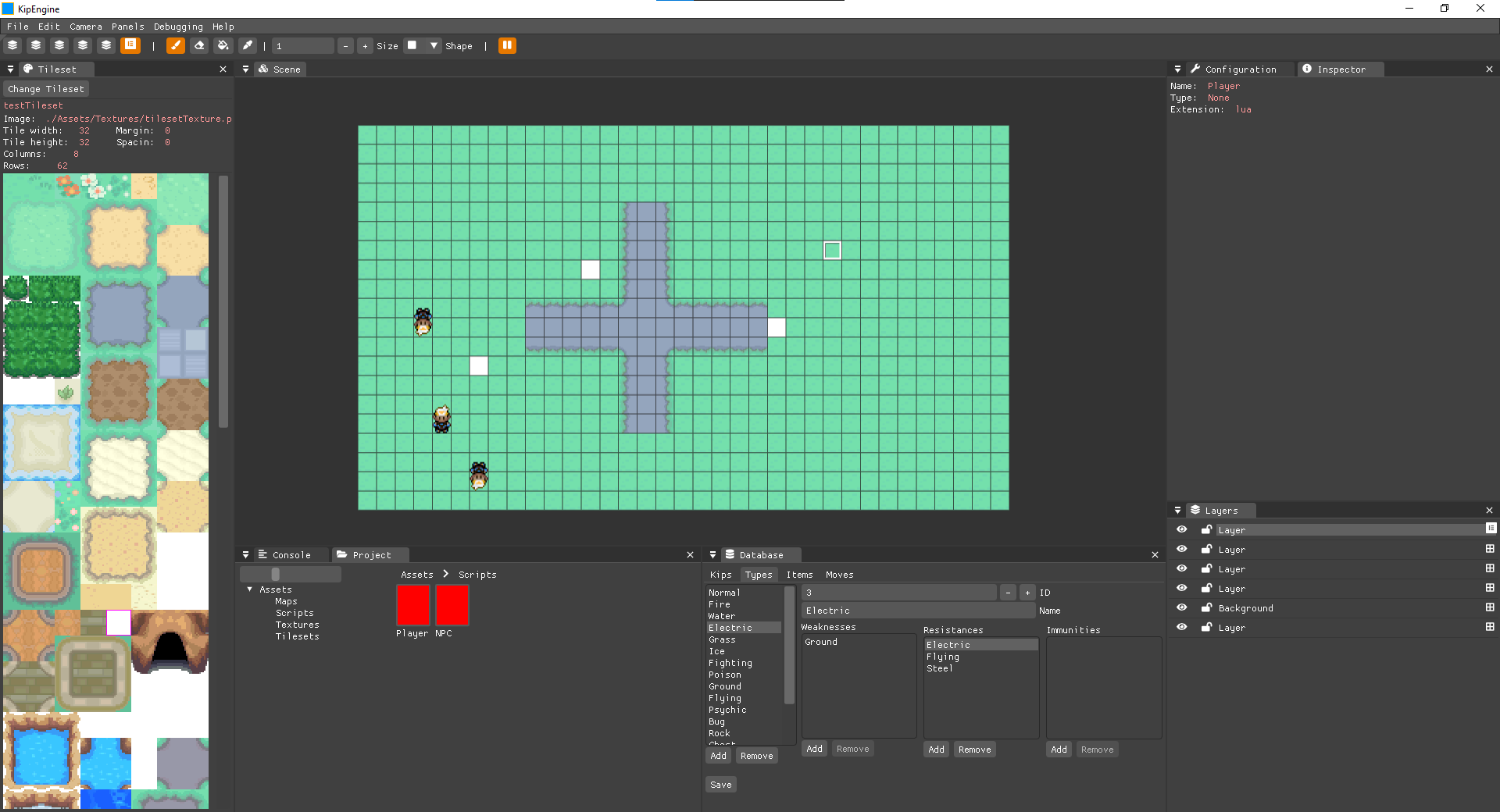Open the Debugging menu

pos(178,27)
